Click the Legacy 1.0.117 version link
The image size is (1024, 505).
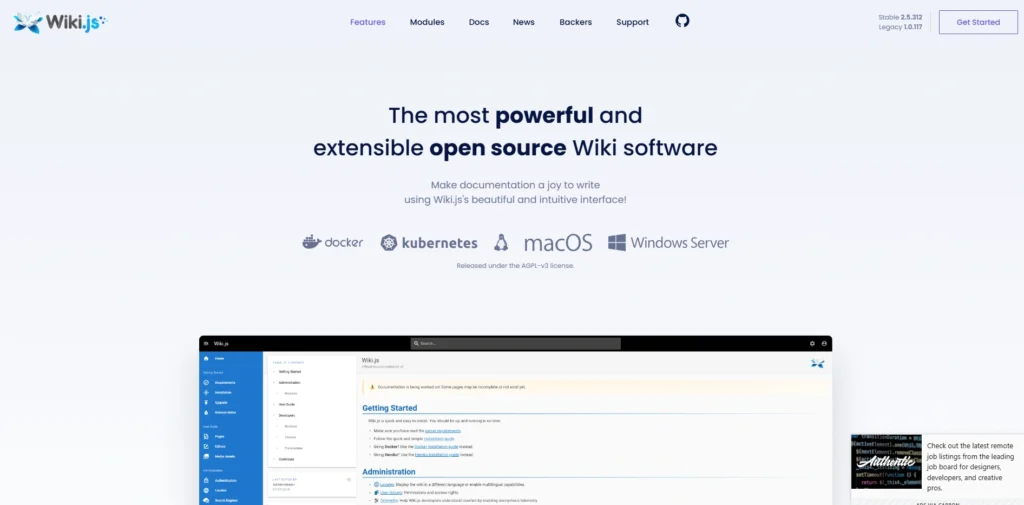[901, 27]
